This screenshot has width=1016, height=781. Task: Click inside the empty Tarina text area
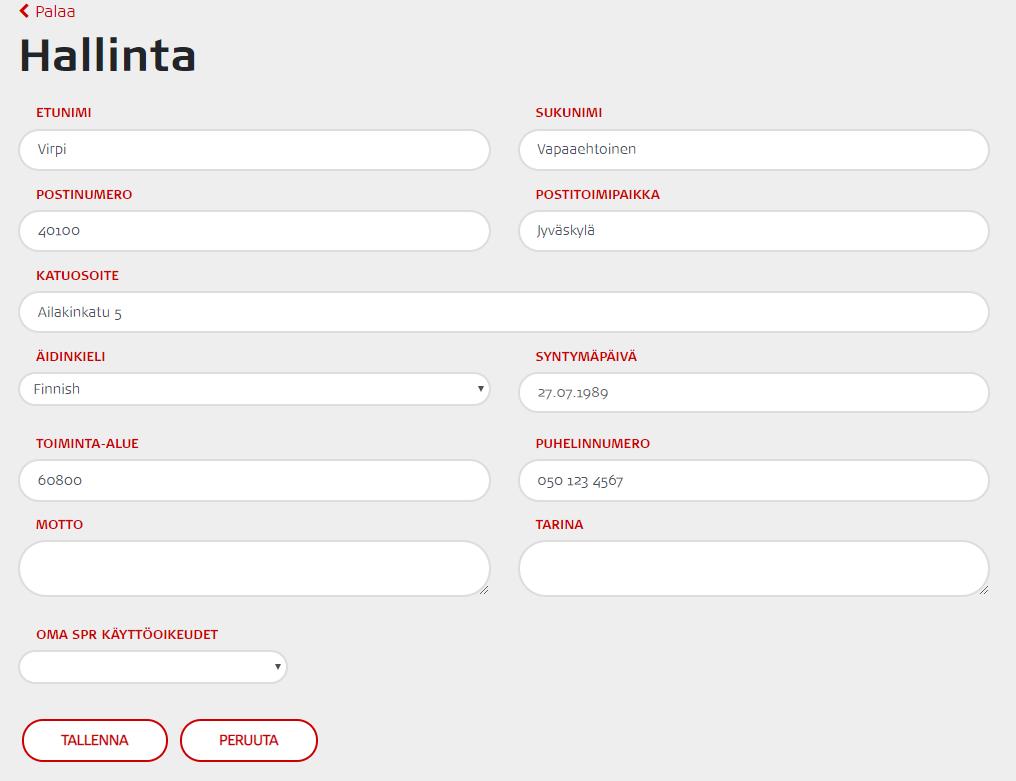pyautogui.click(x=754, y=568)
